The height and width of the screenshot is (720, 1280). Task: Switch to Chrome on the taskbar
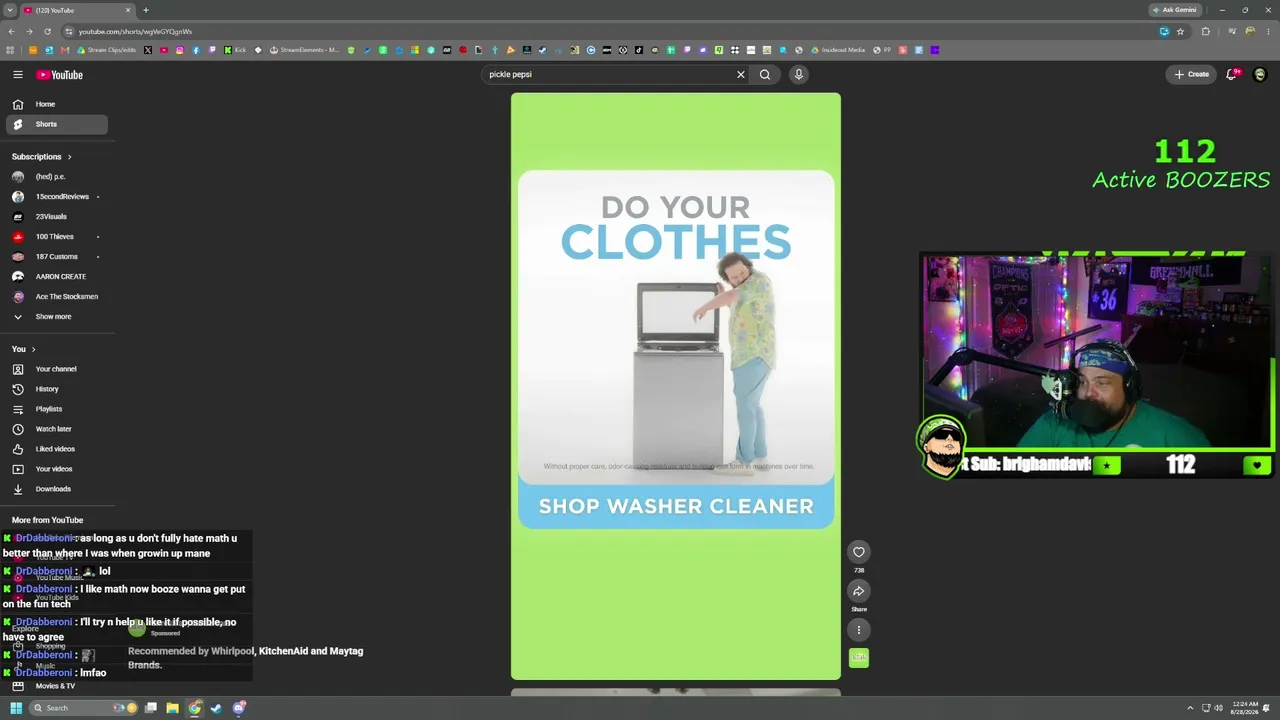click(x=194, y=708)
